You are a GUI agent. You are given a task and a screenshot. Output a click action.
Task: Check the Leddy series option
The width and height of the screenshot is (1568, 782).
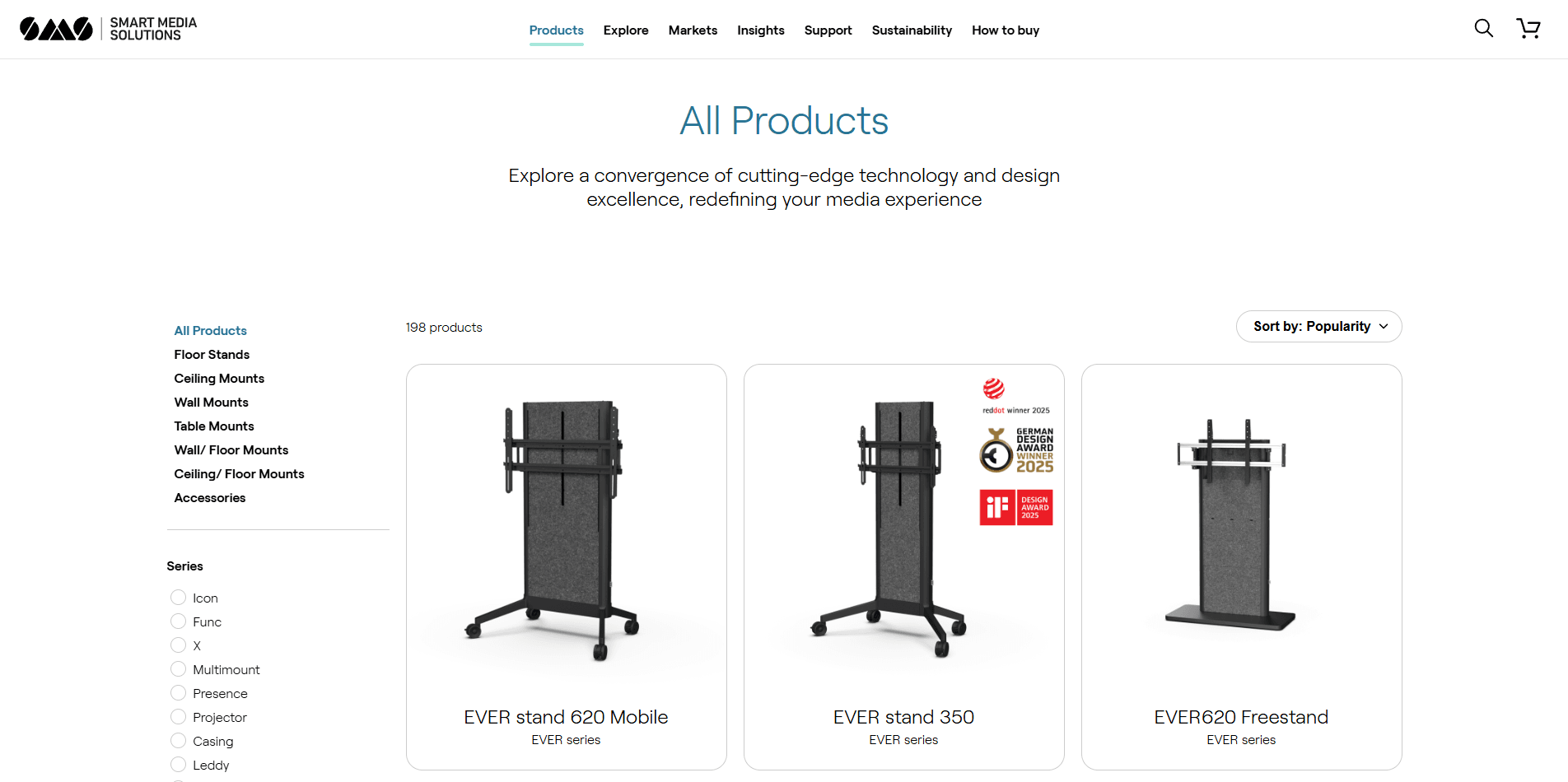pyautogui.click(x=178, y=765)
